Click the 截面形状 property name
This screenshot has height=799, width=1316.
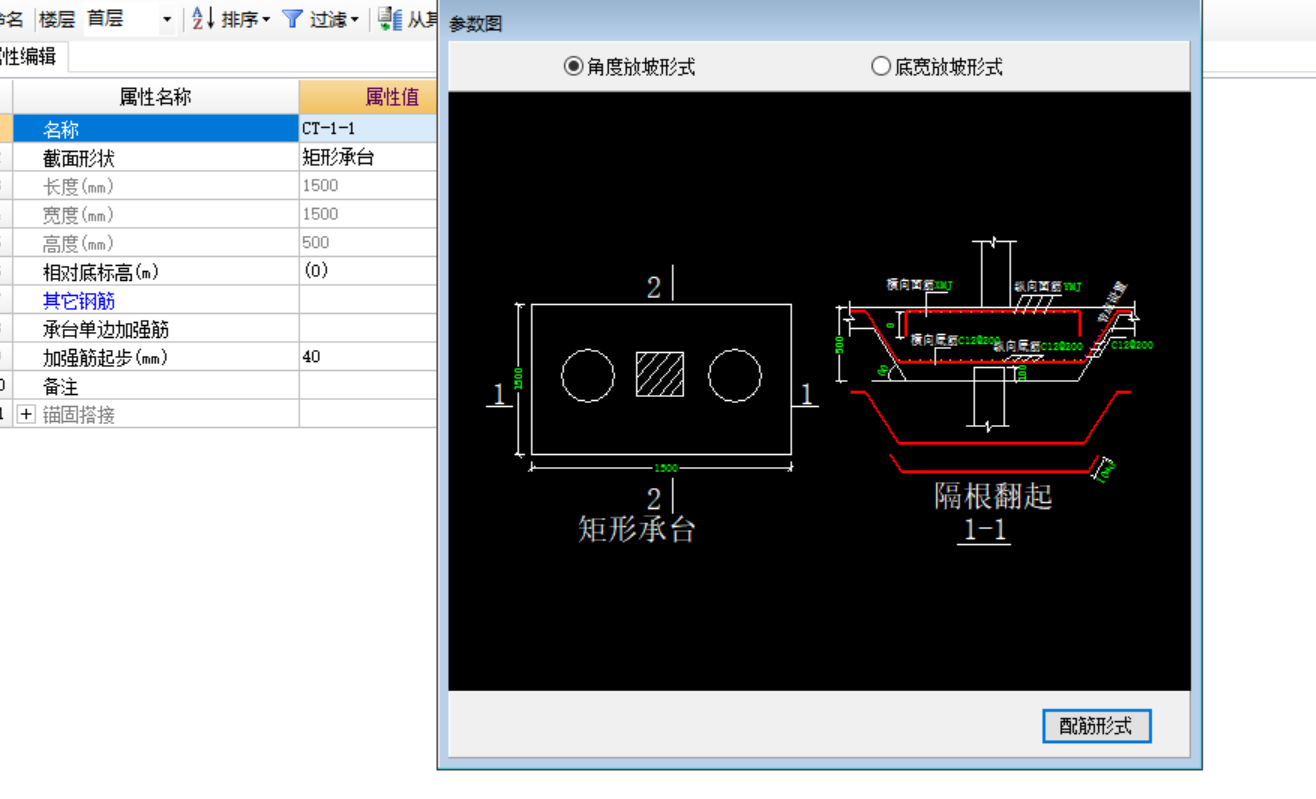coord(79,158)
